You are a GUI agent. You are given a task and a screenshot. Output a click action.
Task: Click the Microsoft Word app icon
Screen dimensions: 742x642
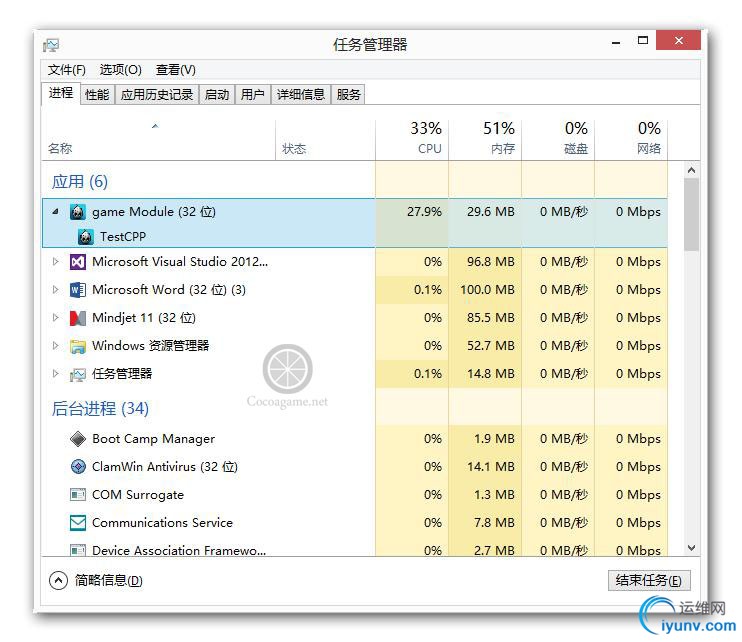[78, 290]
